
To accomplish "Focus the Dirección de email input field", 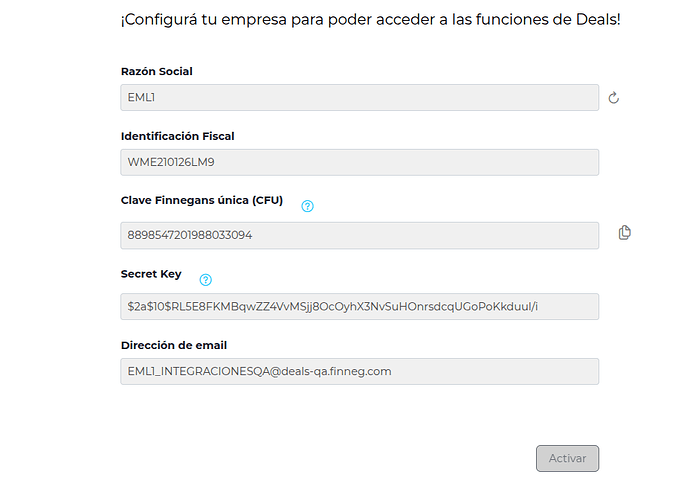I will 358,371.
